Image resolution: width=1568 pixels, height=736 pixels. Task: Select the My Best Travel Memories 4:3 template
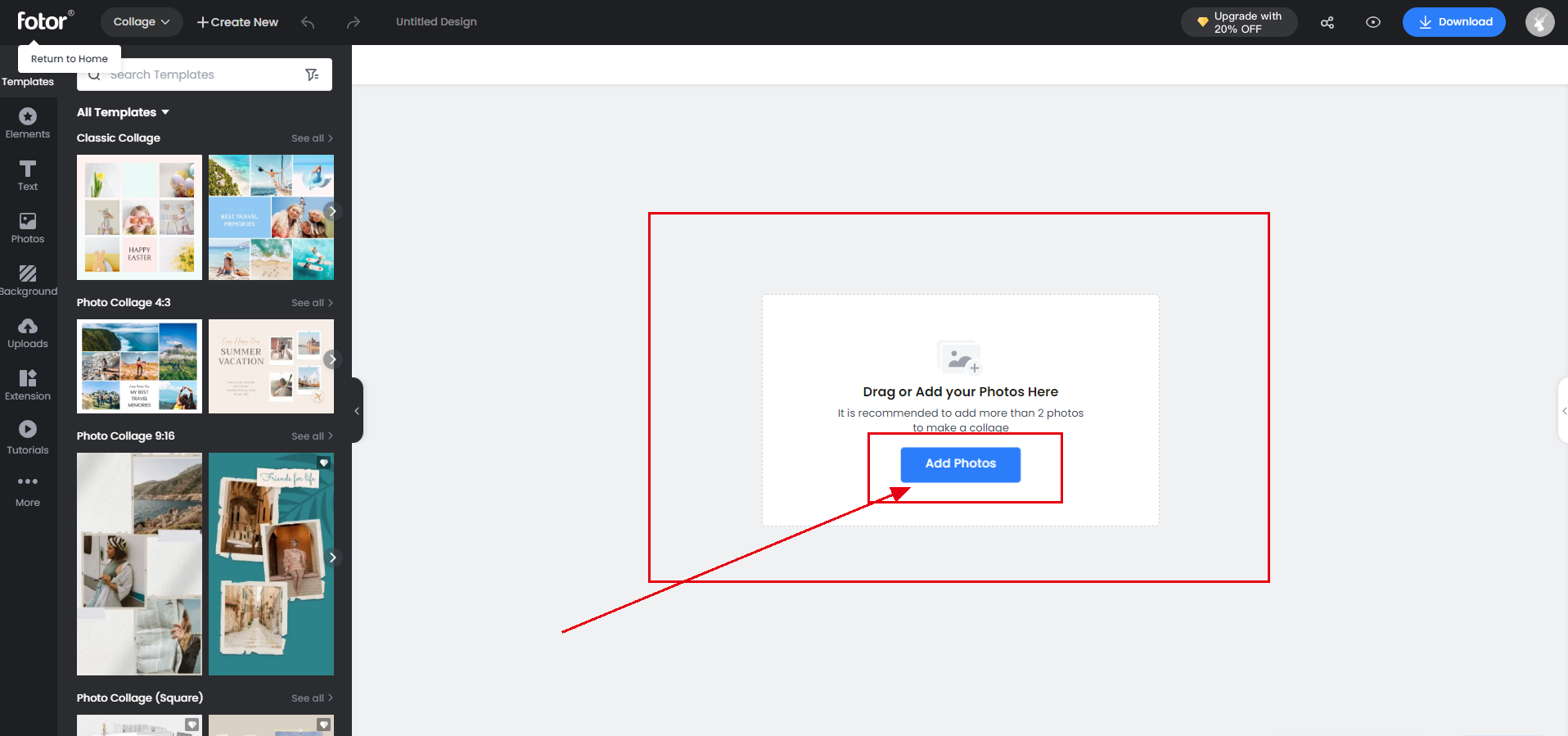coord(139,366)
